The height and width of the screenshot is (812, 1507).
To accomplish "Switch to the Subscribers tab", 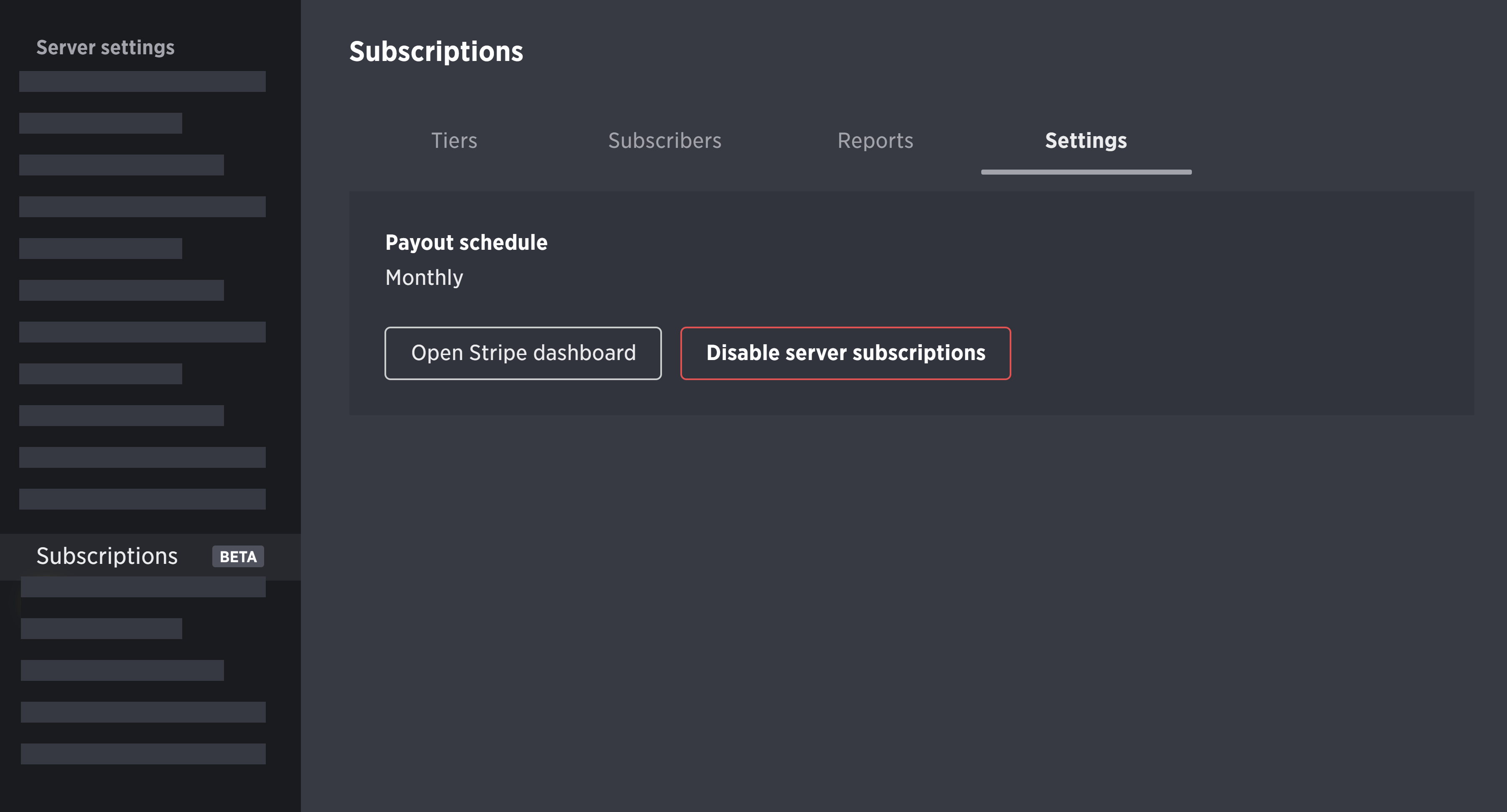I will pyautogui.click(x=664, y=140).
